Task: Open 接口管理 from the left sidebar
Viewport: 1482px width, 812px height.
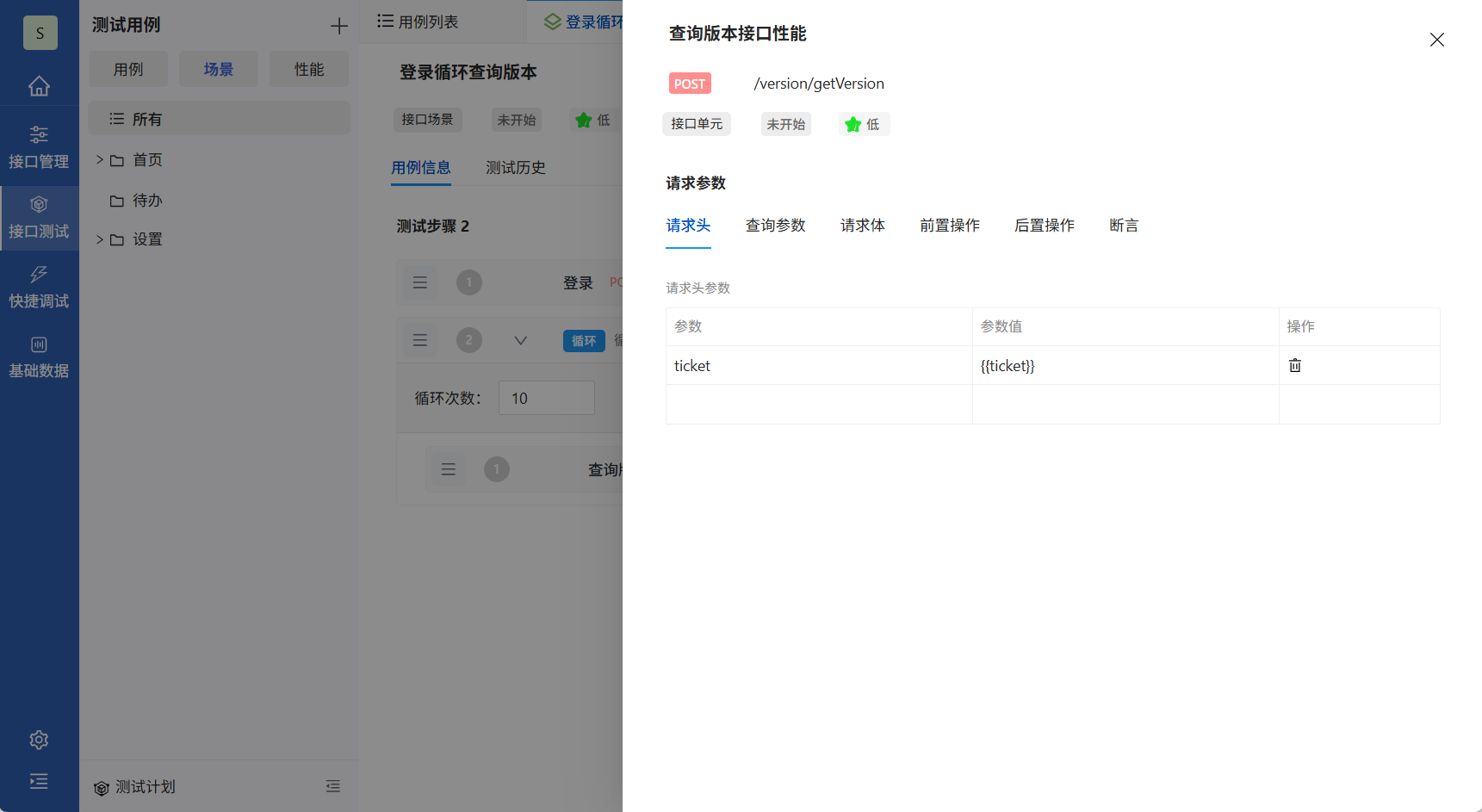Action: [39, 145]
